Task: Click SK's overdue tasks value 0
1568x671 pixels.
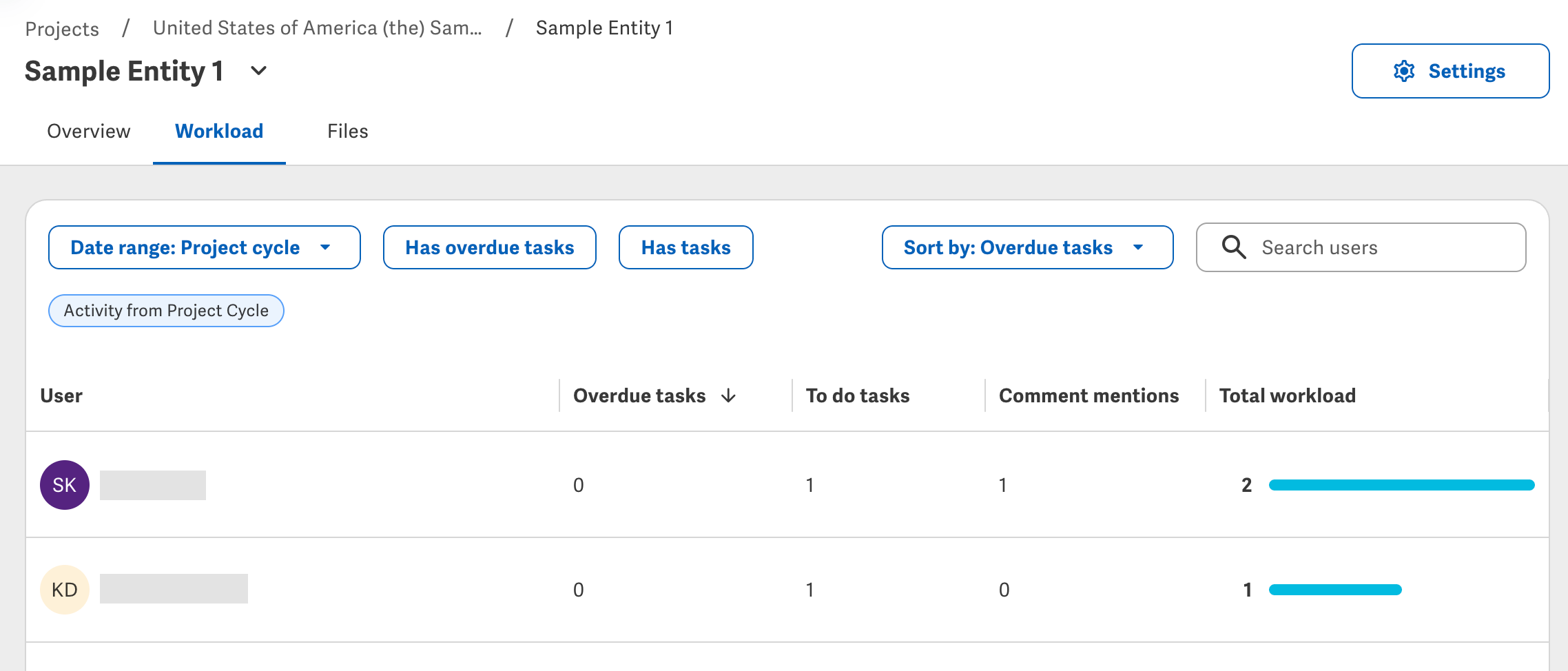Action: point(579,485)
